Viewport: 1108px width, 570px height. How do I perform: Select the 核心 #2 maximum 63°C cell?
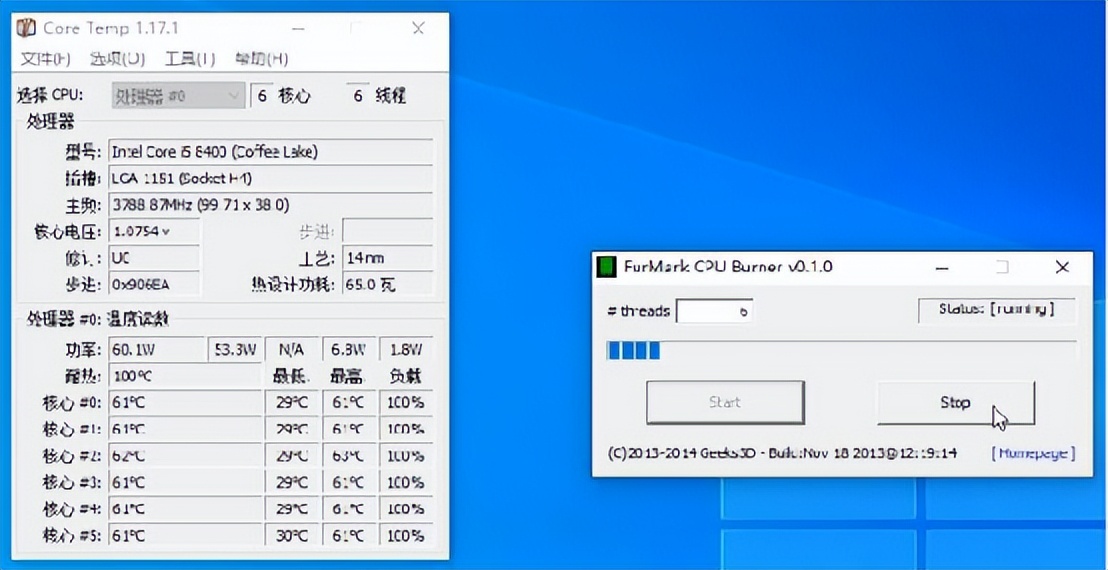coord(349,456)
